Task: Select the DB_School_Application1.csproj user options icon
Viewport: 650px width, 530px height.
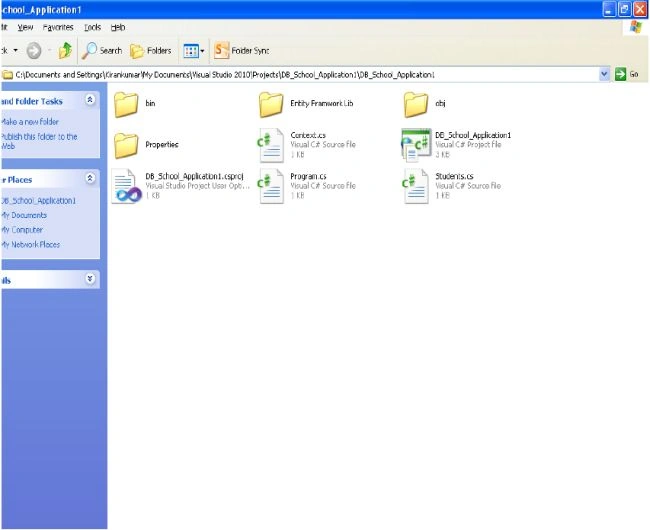Action: click(126, 186)
